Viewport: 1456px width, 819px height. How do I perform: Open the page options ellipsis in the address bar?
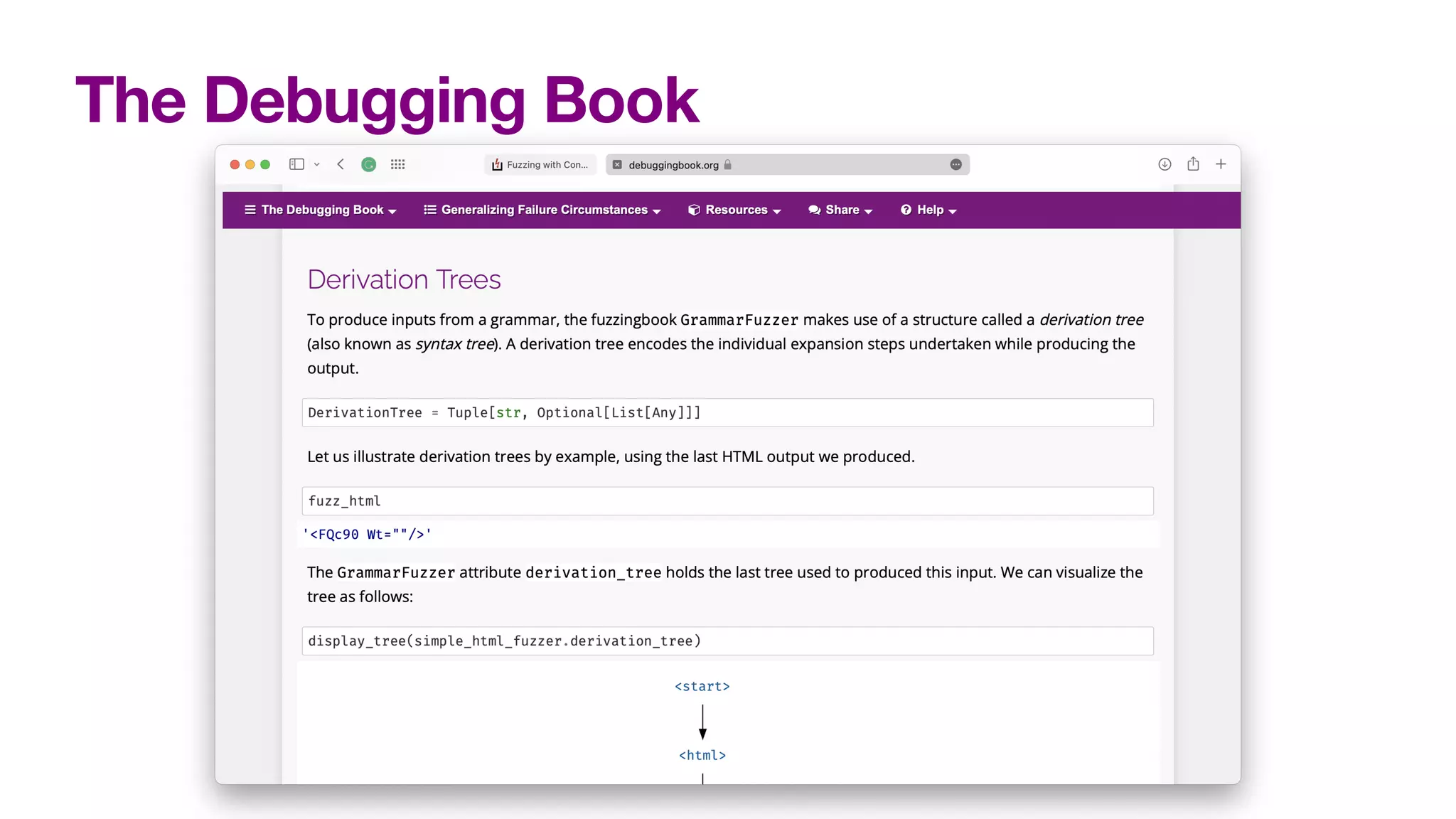tap(955, 164)
